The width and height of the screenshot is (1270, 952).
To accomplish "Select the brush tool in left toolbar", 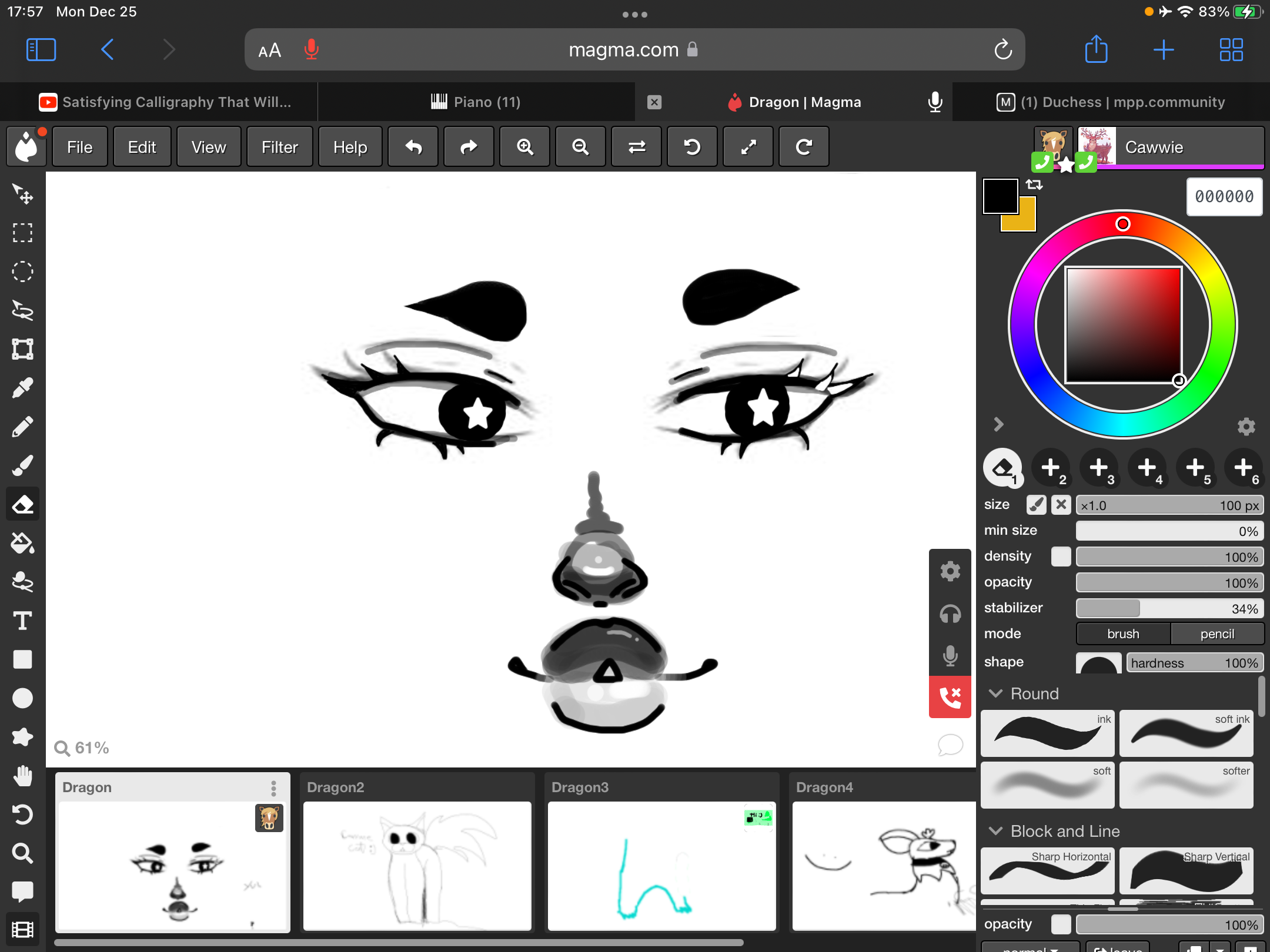I will pyautogui.click(x=23, y=465).
